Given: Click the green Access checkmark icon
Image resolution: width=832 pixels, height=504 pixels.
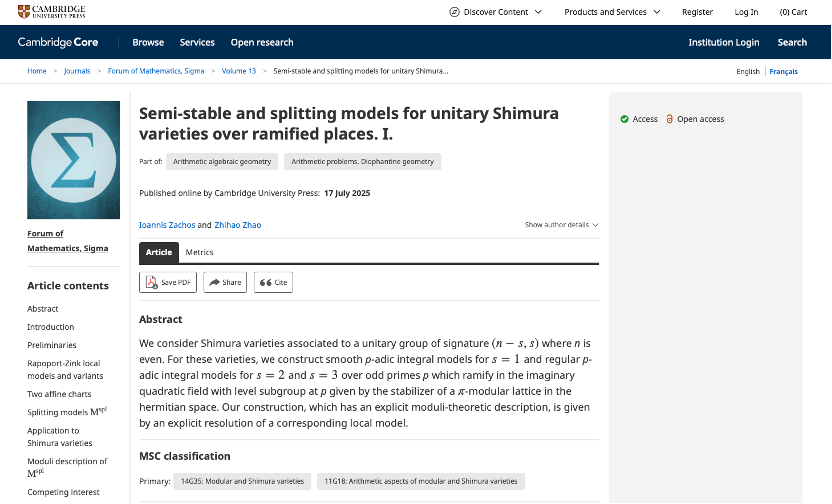Looking at the screenshot, I should (624, 119).
